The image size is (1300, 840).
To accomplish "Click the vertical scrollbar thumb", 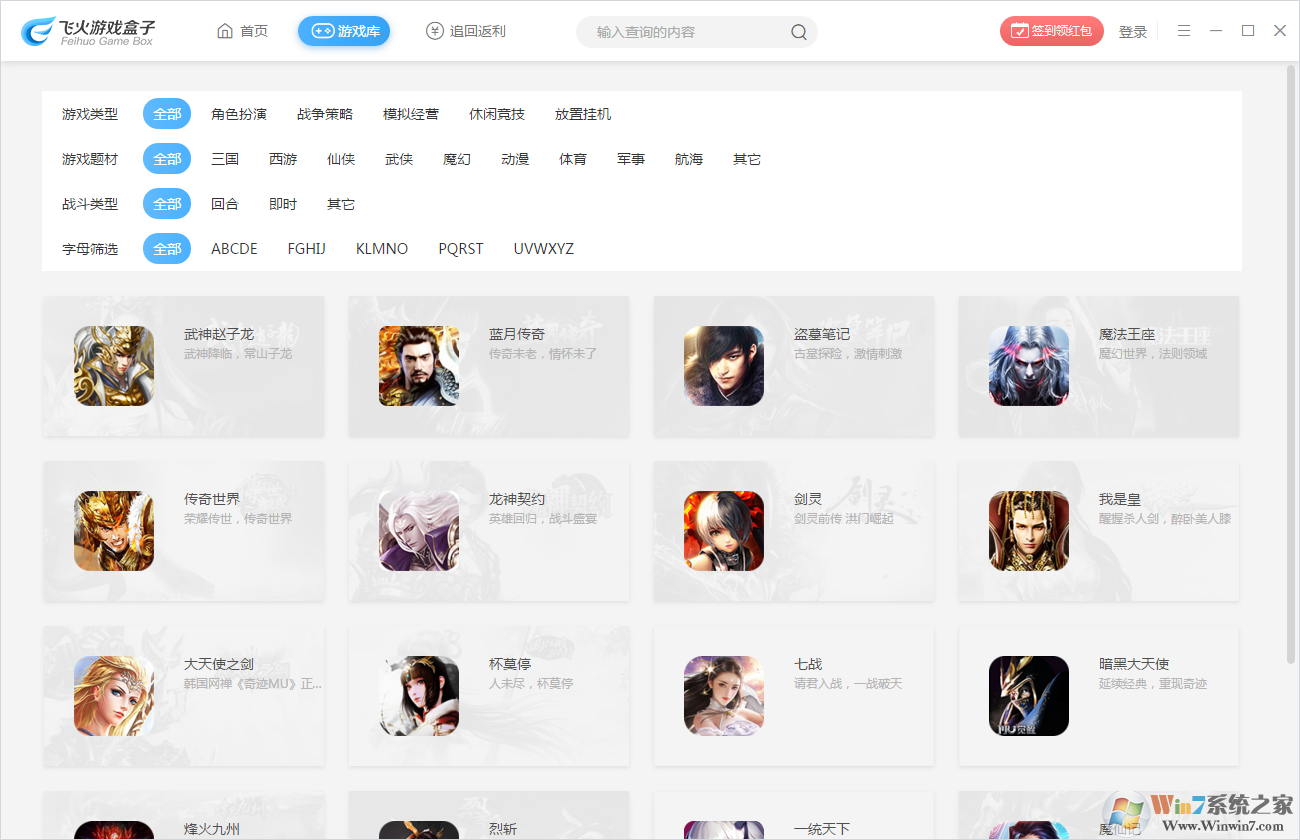I will coord(1291,363).
